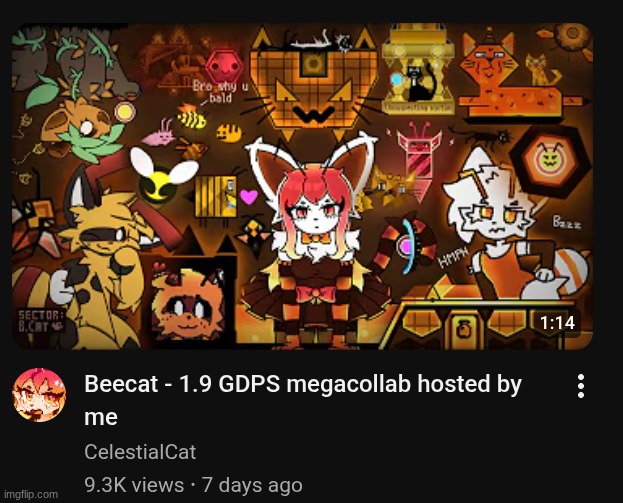Click the Bro why u bald text
The width and height of the screenshot is (623, 503).
[219, 92]
